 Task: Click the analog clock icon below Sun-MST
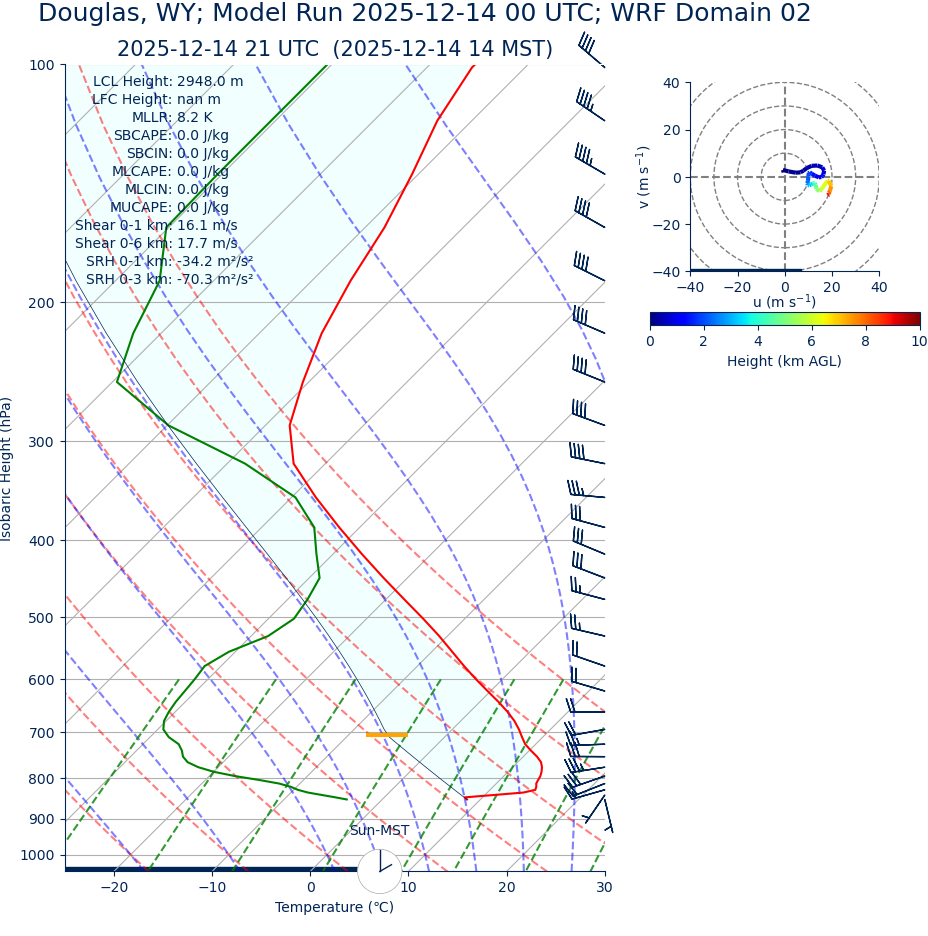point(379,871)
